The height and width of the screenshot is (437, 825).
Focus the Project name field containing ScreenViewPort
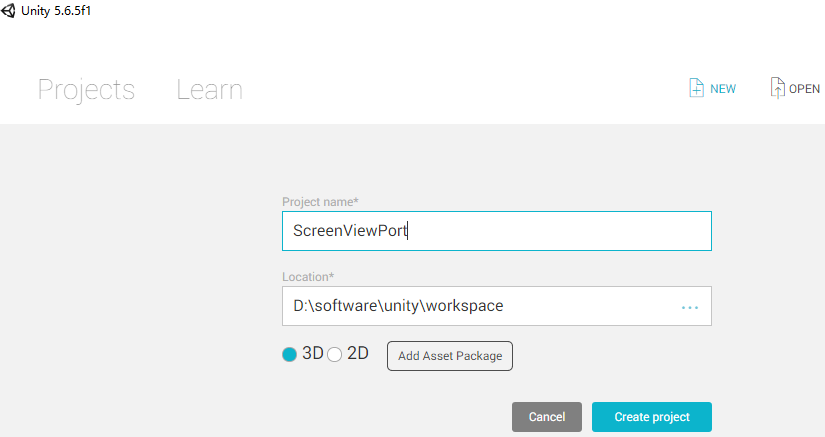[497, 231]
